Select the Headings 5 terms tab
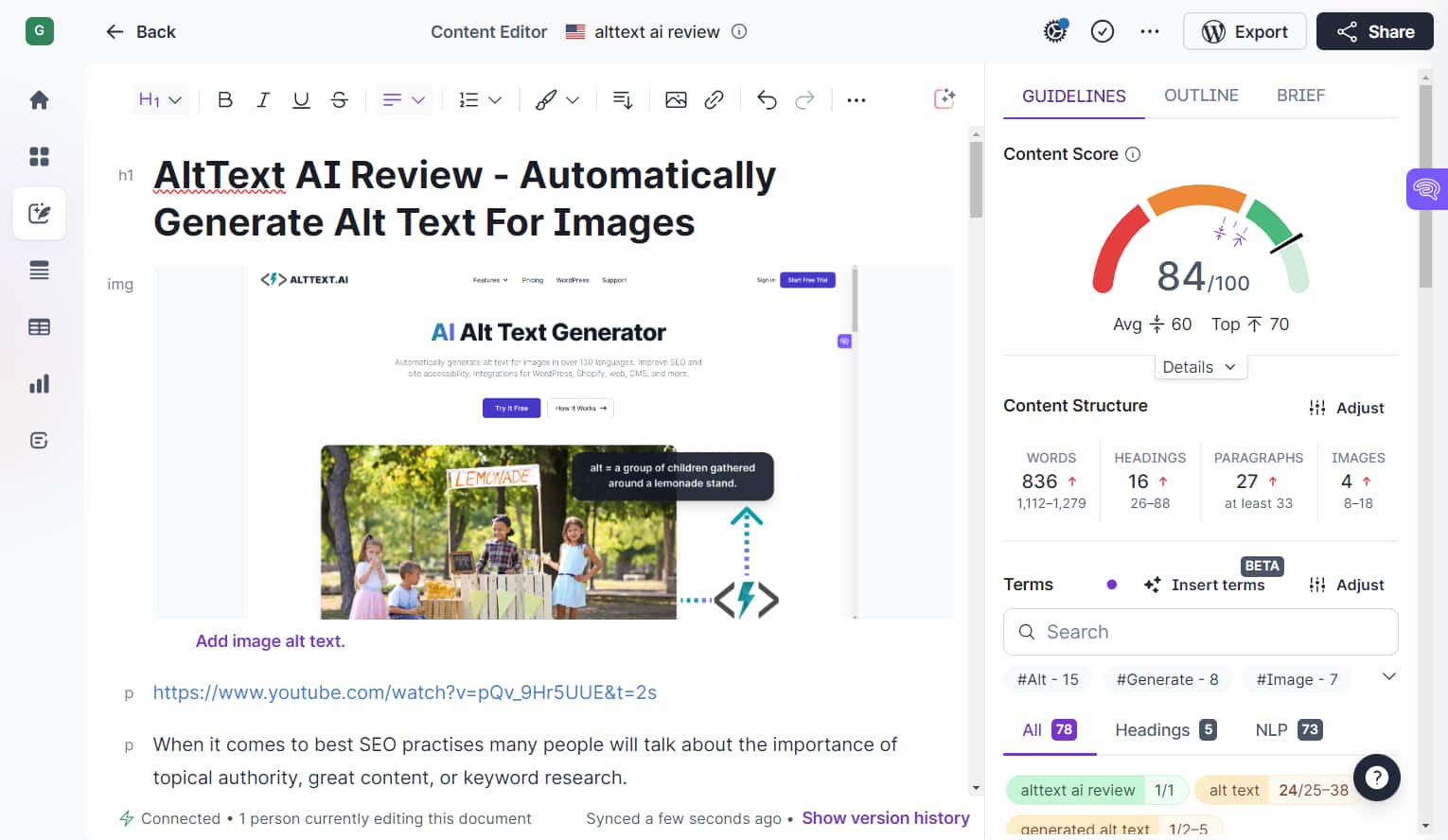 pos(1165,730)
